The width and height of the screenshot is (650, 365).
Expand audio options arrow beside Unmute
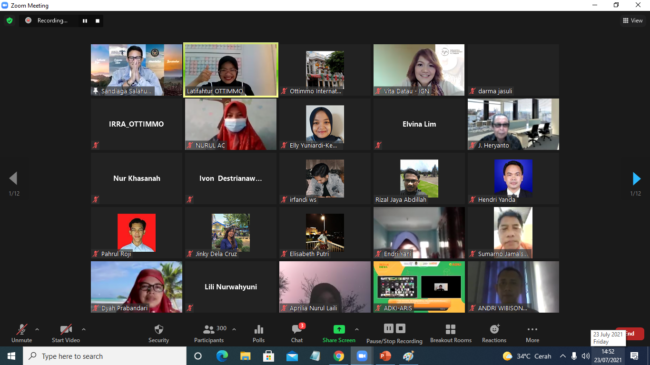point(37,329)
